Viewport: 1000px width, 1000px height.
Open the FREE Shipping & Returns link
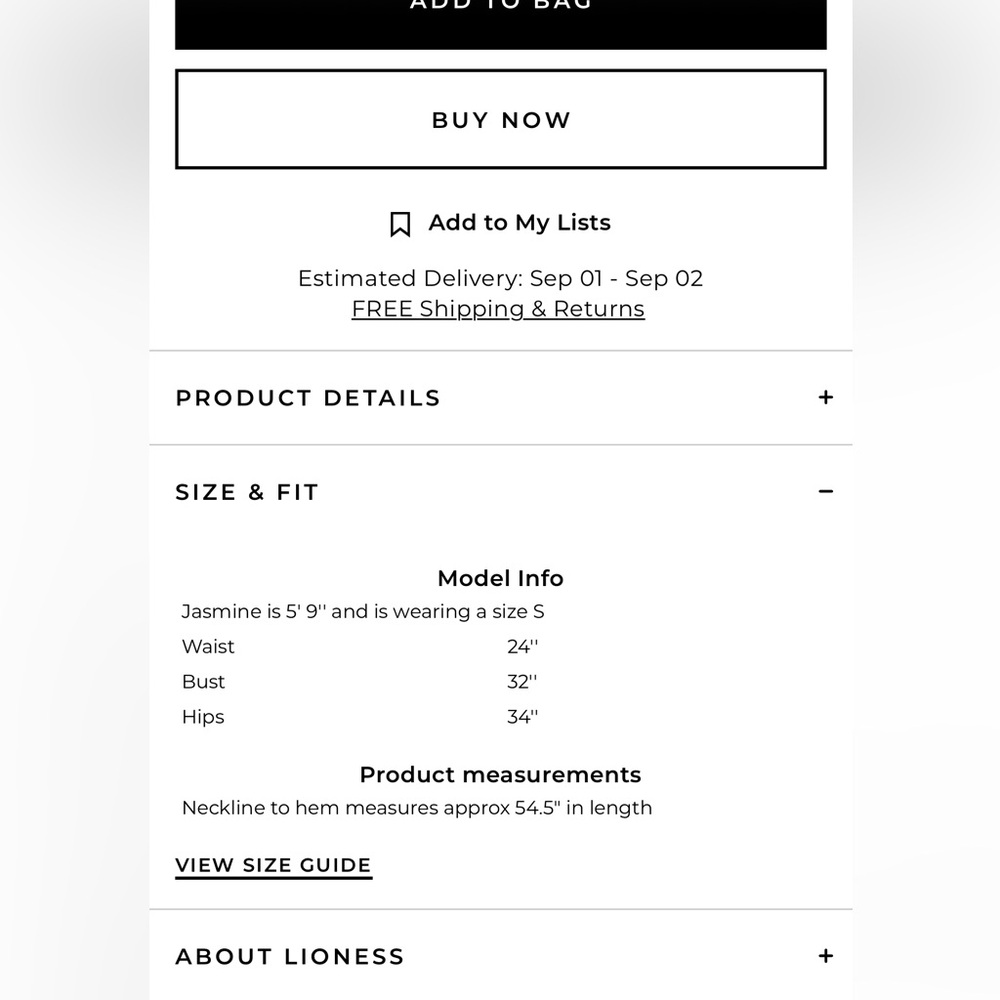click(498, 309)
